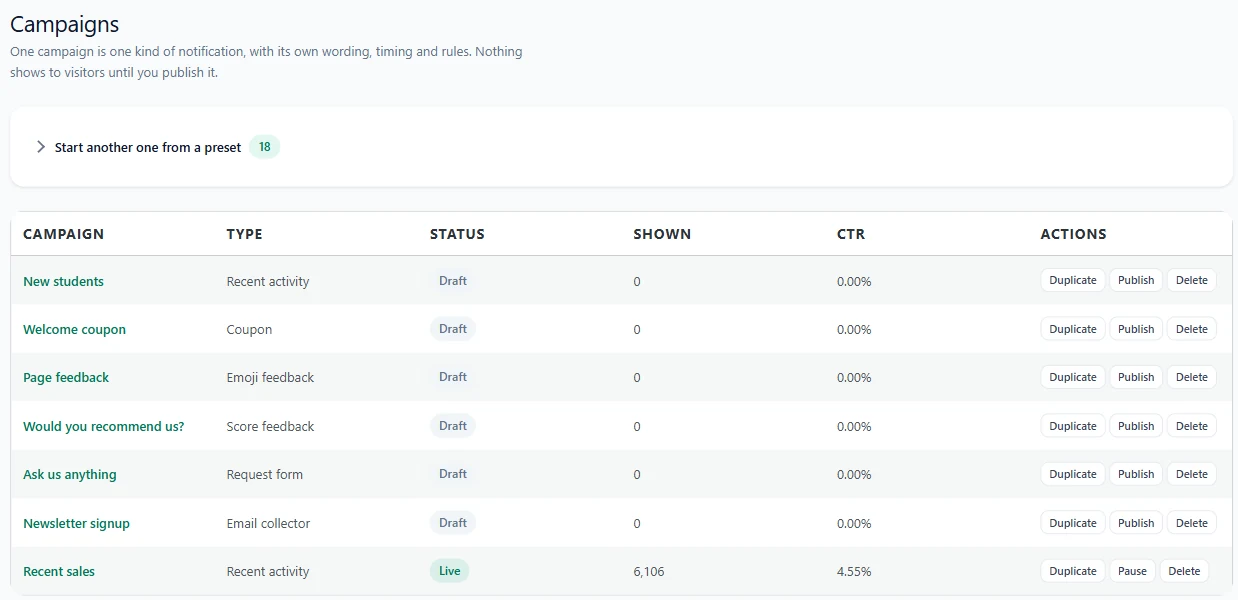The image size is (1238, 600).
Task: Publish the Ask us anything campaign
Action: (x=1136, y=474)
